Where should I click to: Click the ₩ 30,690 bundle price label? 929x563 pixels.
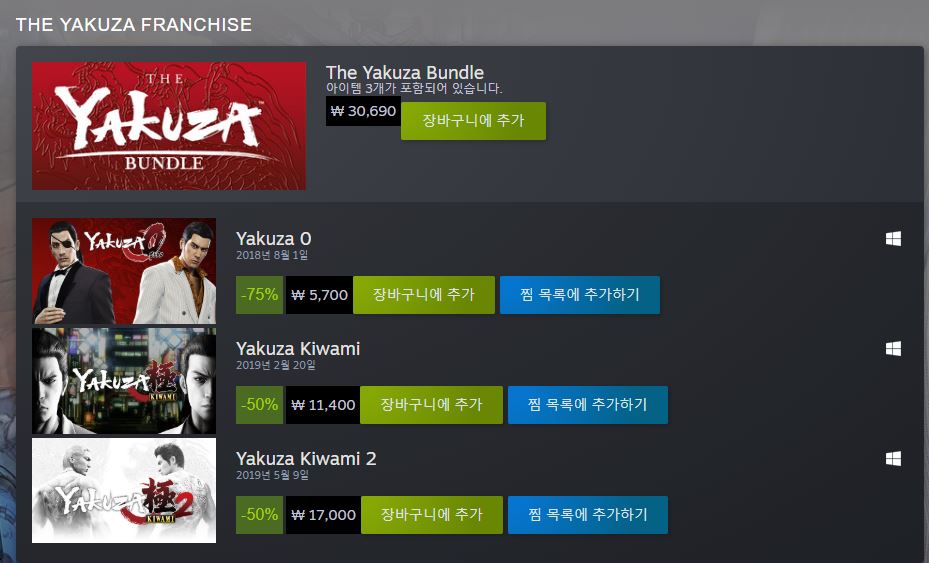coord(363,111)
